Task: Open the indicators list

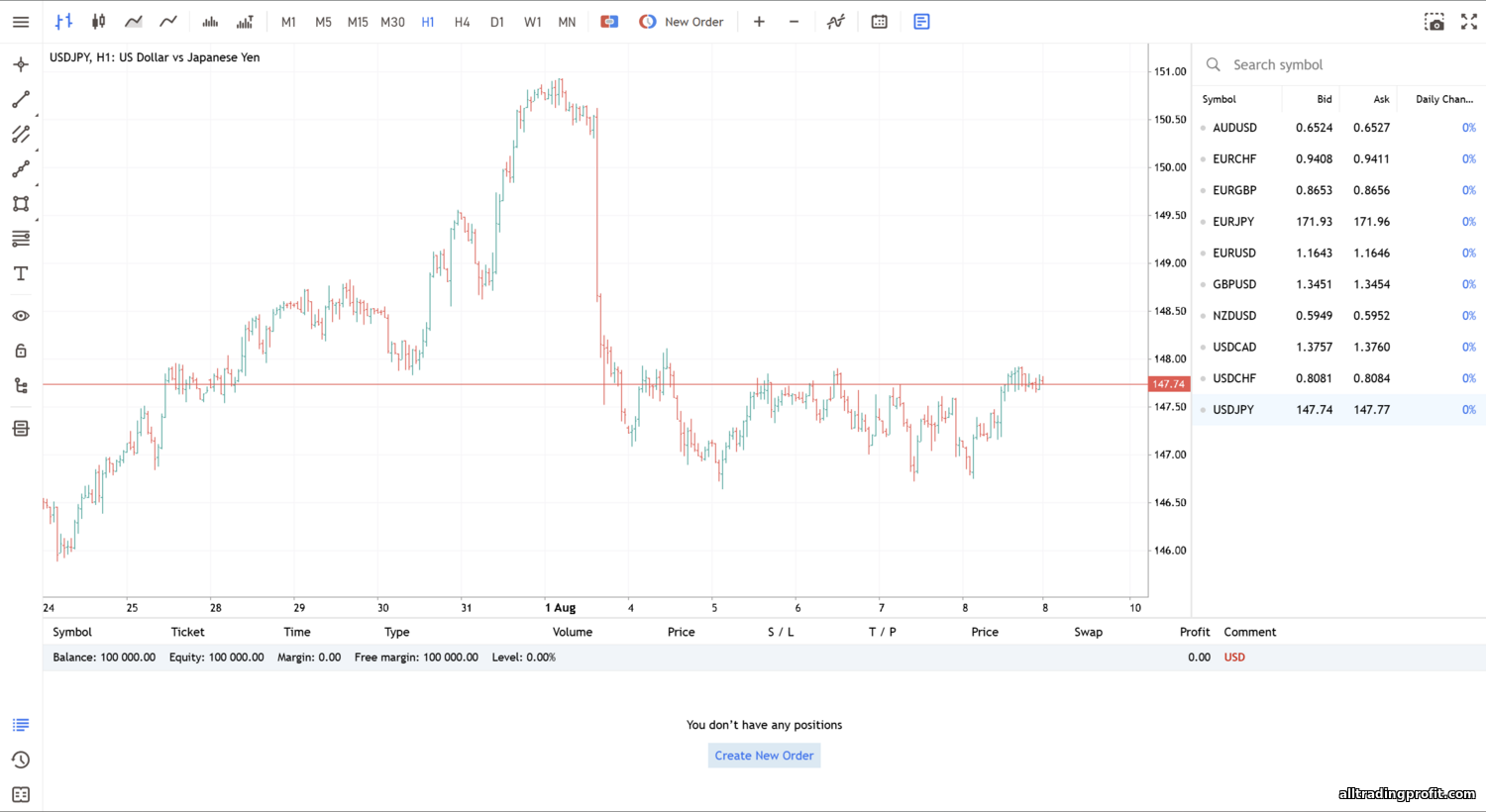Action: point(836,22)
